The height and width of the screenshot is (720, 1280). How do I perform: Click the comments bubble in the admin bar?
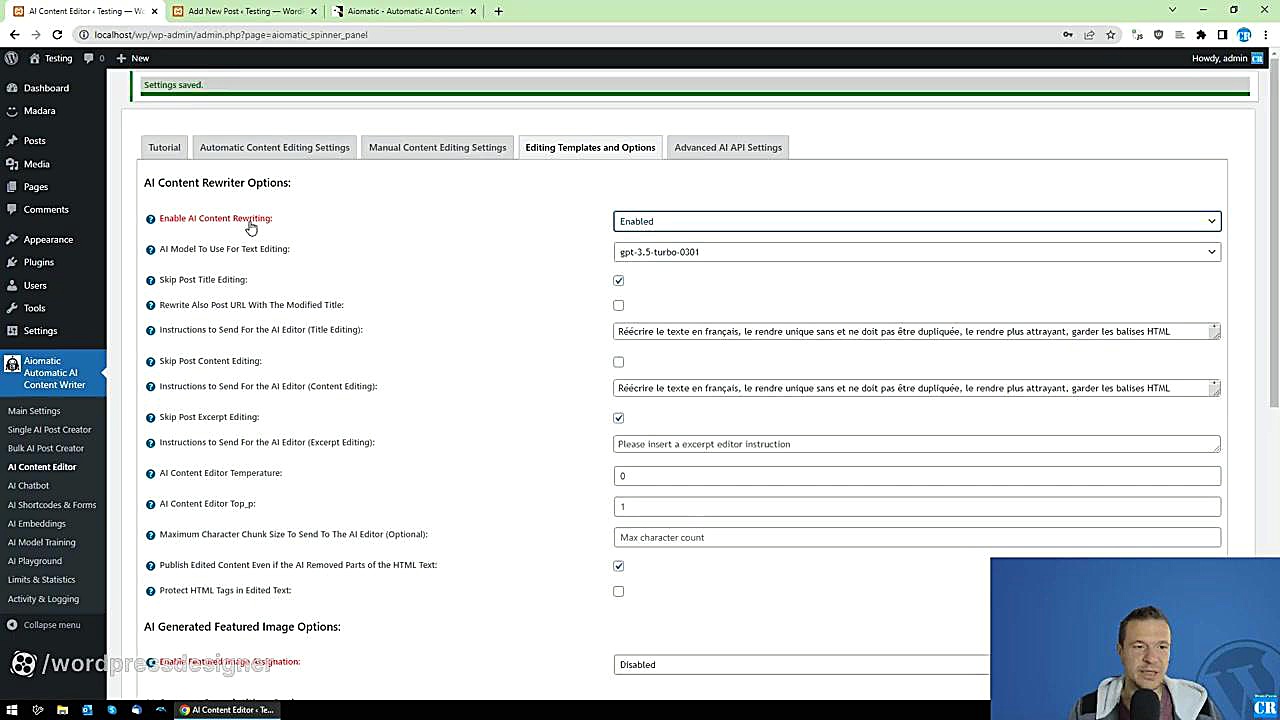[x=95, y=58]
